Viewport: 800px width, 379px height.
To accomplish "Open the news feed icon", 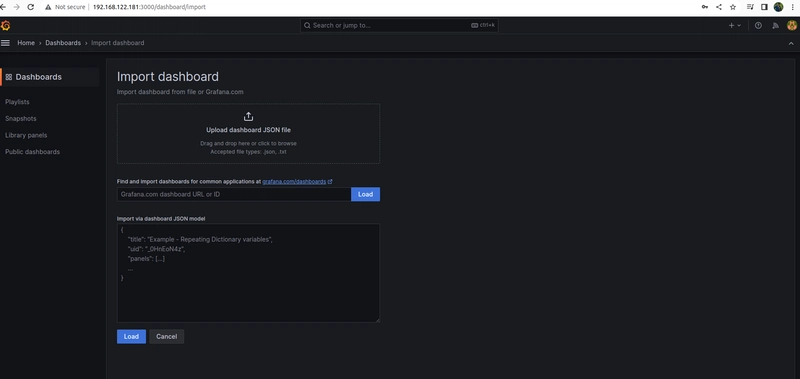I will coord(776,26).
